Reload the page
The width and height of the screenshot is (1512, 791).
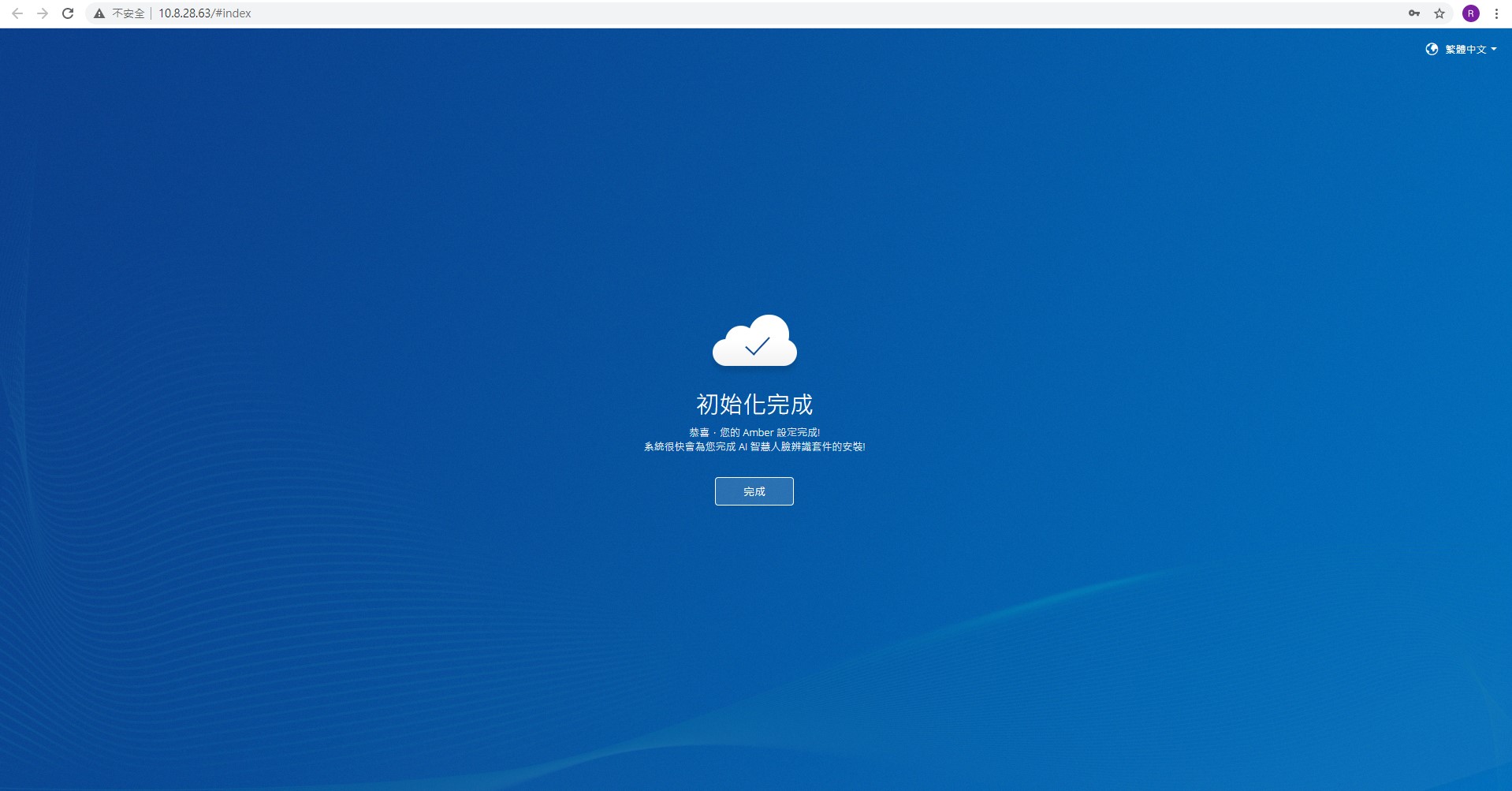pyautogui.click(x=68, y=13)
